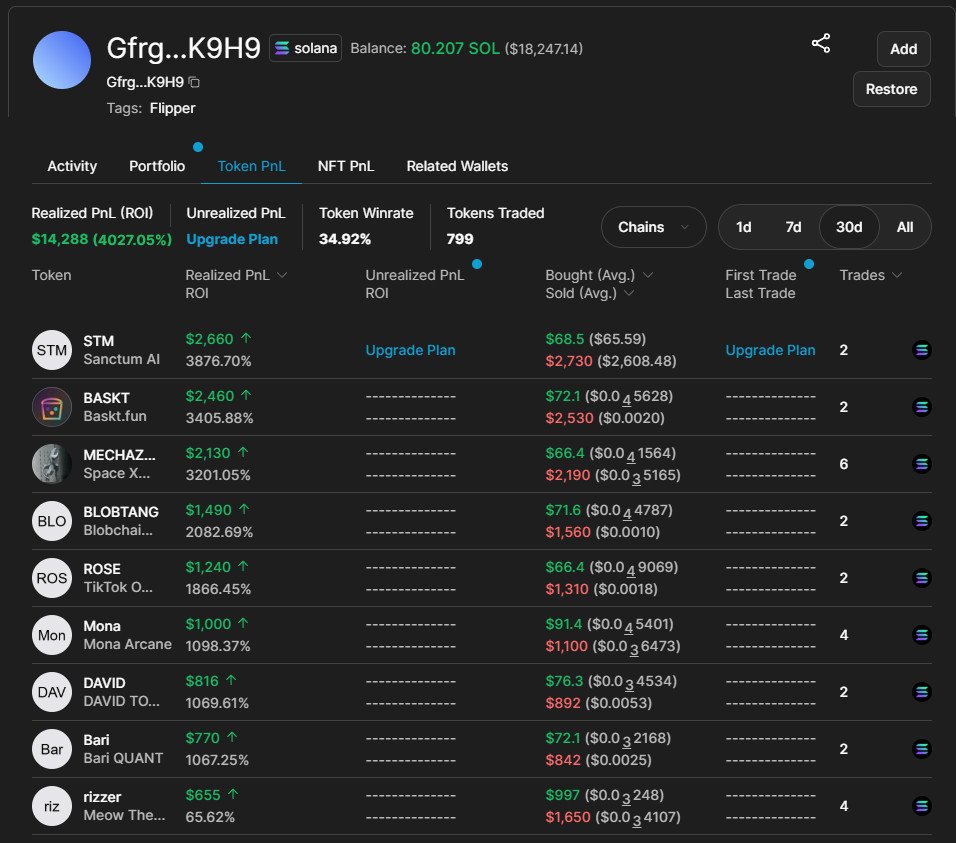The width and height of the screenshot is (956, 843).
Task: Click the MECHAZ token image
Action: click(x=52, y=464)
